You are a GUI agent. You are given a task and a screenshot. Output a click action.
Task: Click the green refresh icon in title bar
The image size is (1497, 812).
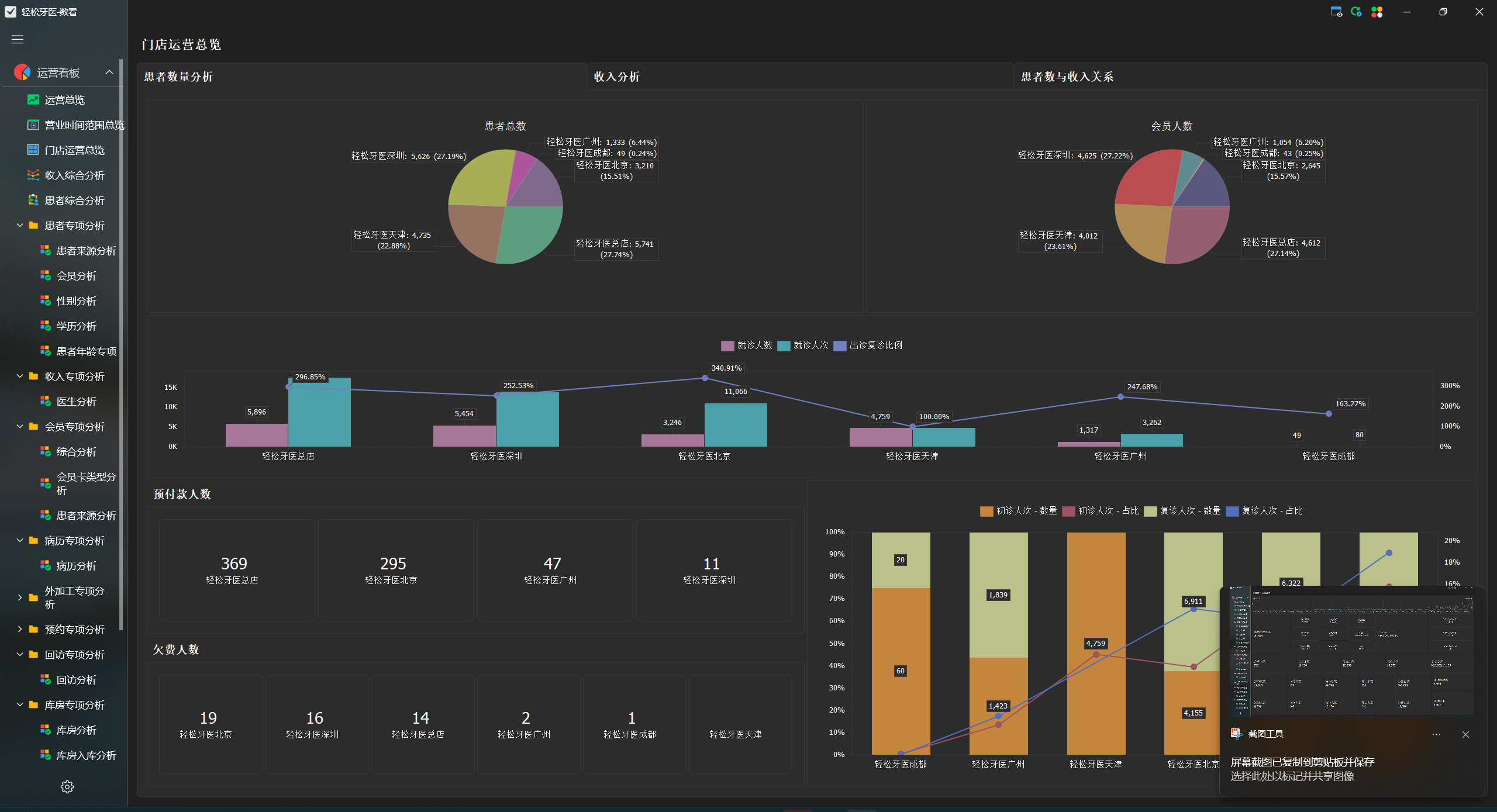click(1356, 12)
